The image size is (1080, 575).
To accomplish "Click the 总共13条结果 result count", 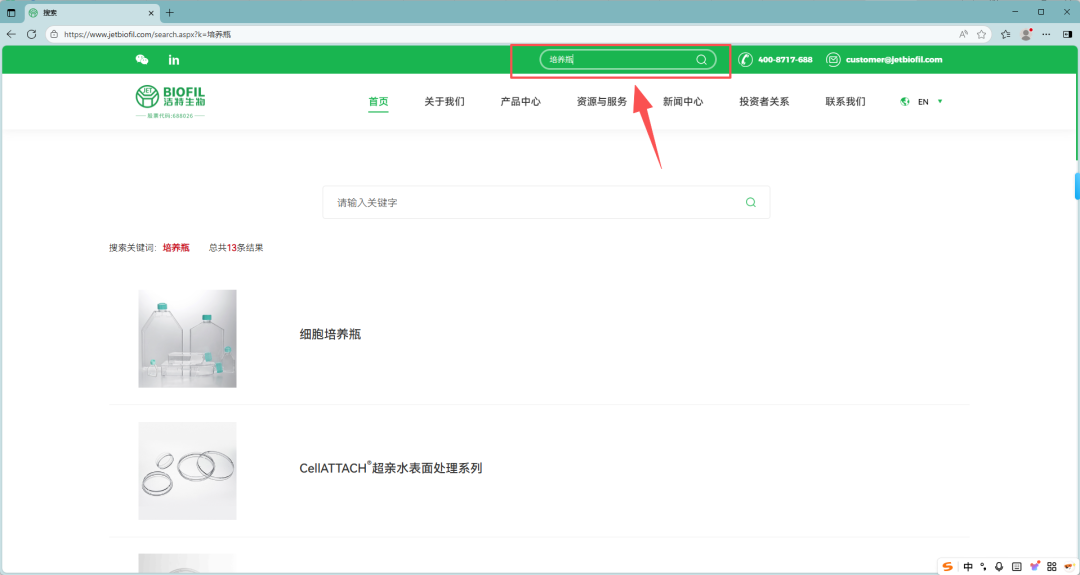I will [x=236, y=248].
